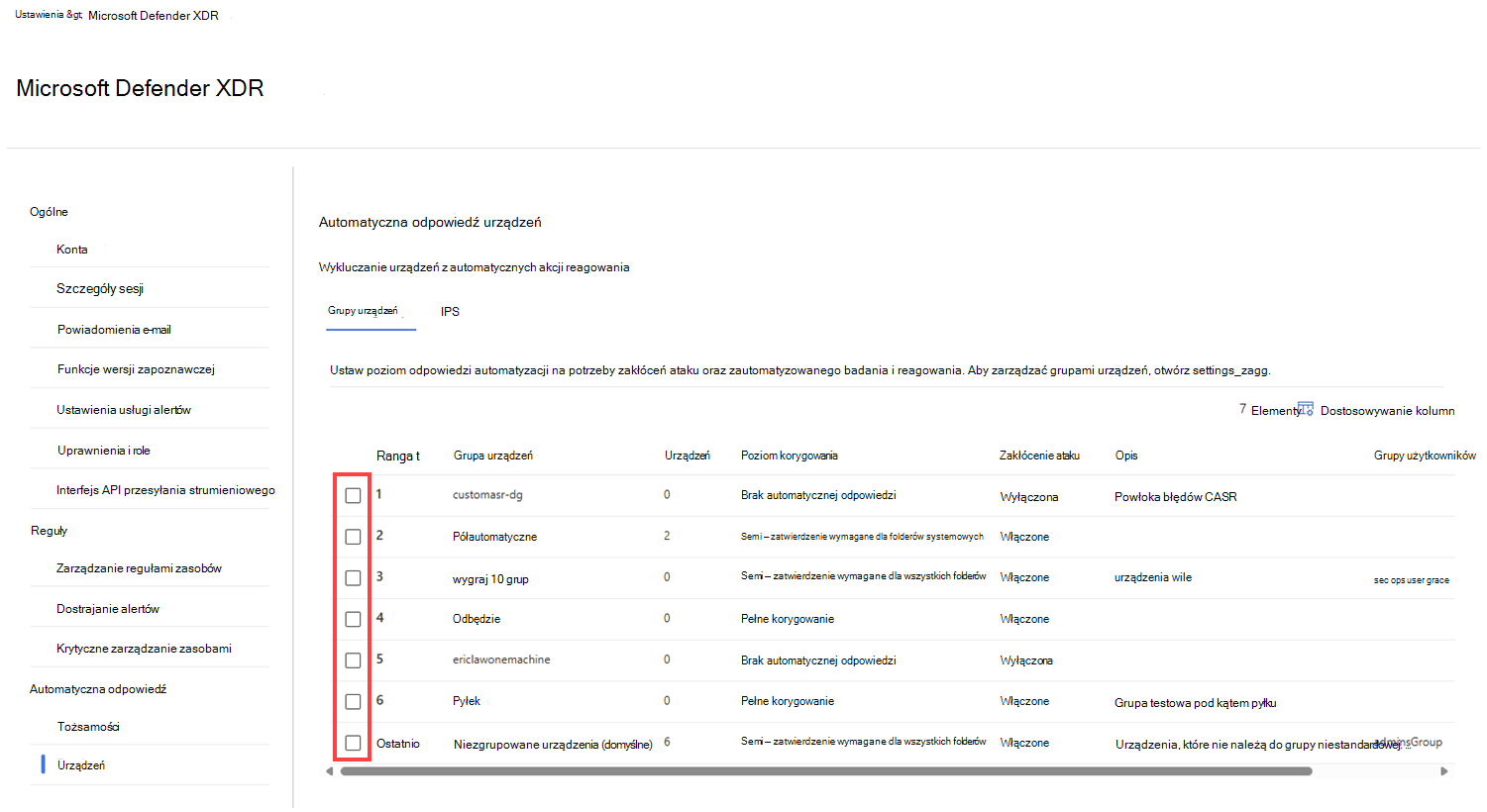Click Brak automatycznej odpowiedzi in customasr-dg row
This screenshot has width=1487, height=812.
click(x=818, y=495)
